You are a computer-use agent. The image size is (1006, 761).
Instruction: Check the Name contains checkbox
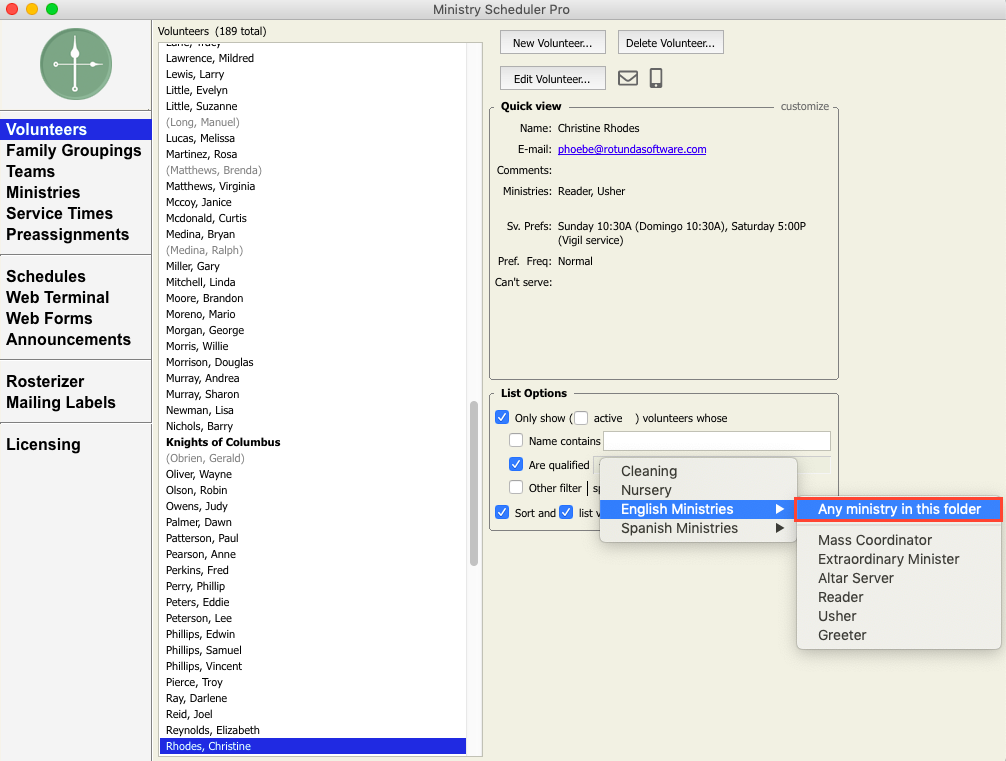pyautogui.click(x=516, y=440)
